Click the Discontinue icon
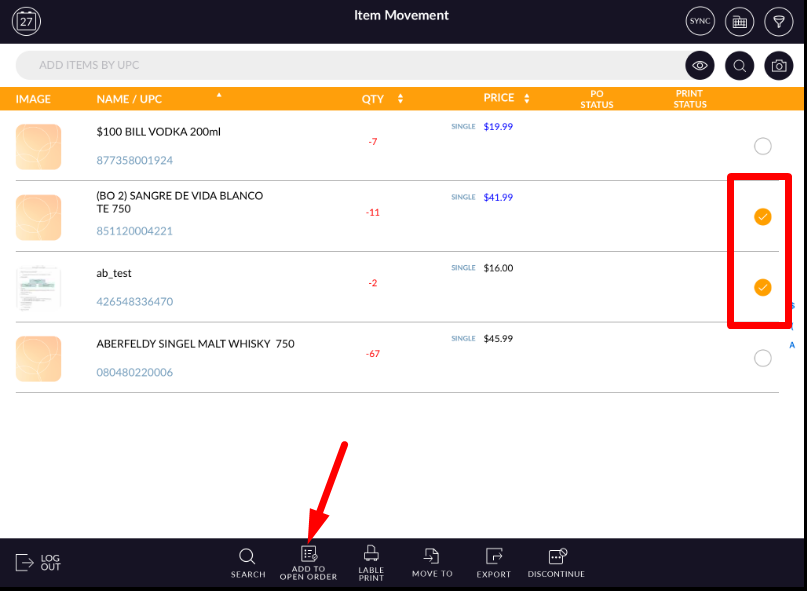This screenshot has width=807, height=591. [555, 562]
